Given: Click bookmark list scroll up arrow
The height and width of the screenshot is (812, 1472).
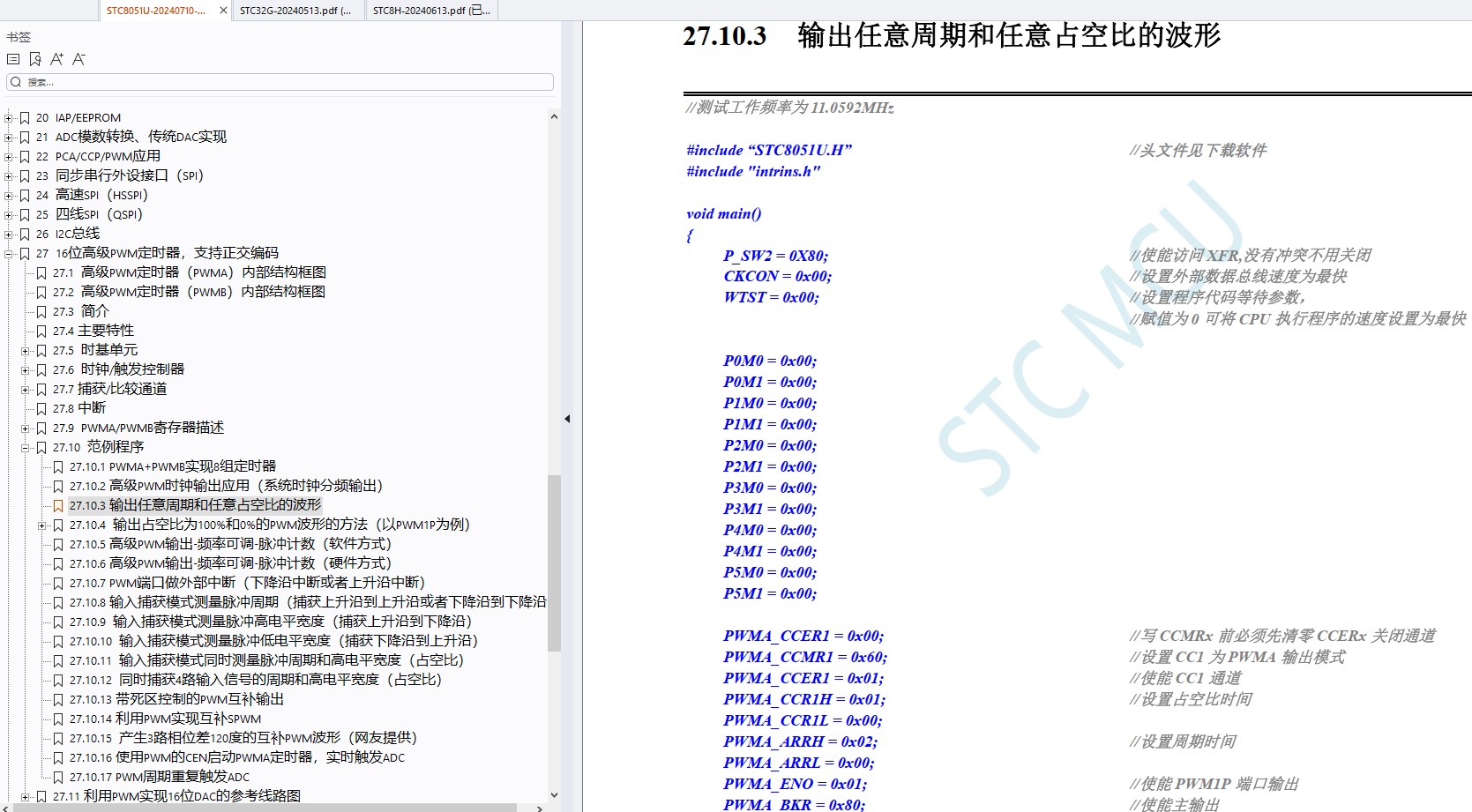Looking at the screenshot, I should [x=554, y=116].
